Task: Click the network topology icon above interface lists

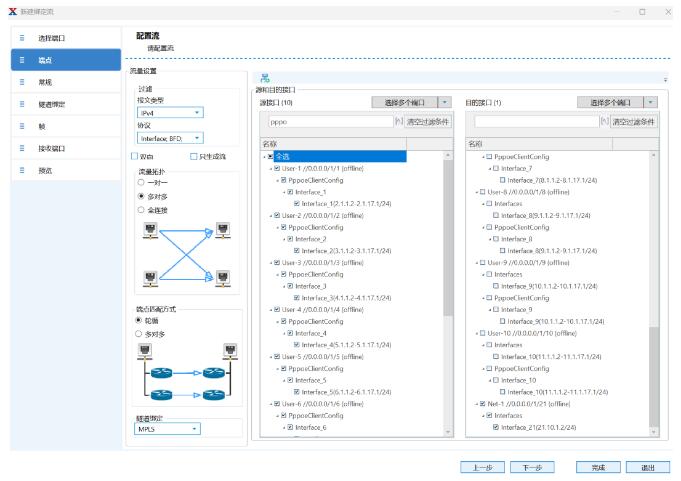Action: coord(265,78)
